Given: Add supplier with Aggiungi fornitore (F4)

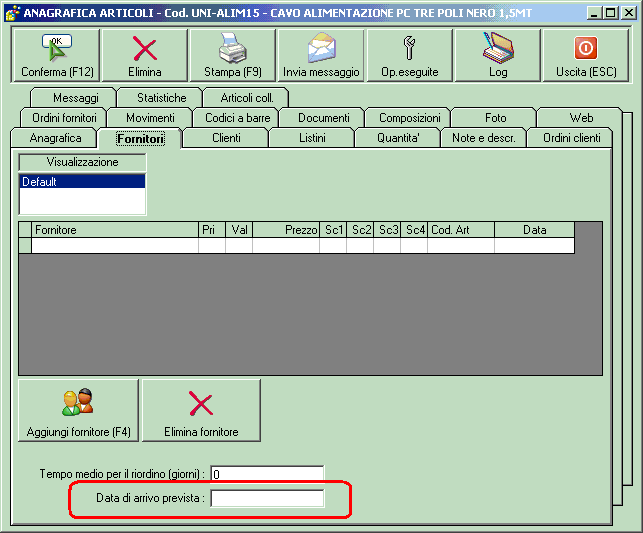Looking at the screenshot, I should coord(79,410).
